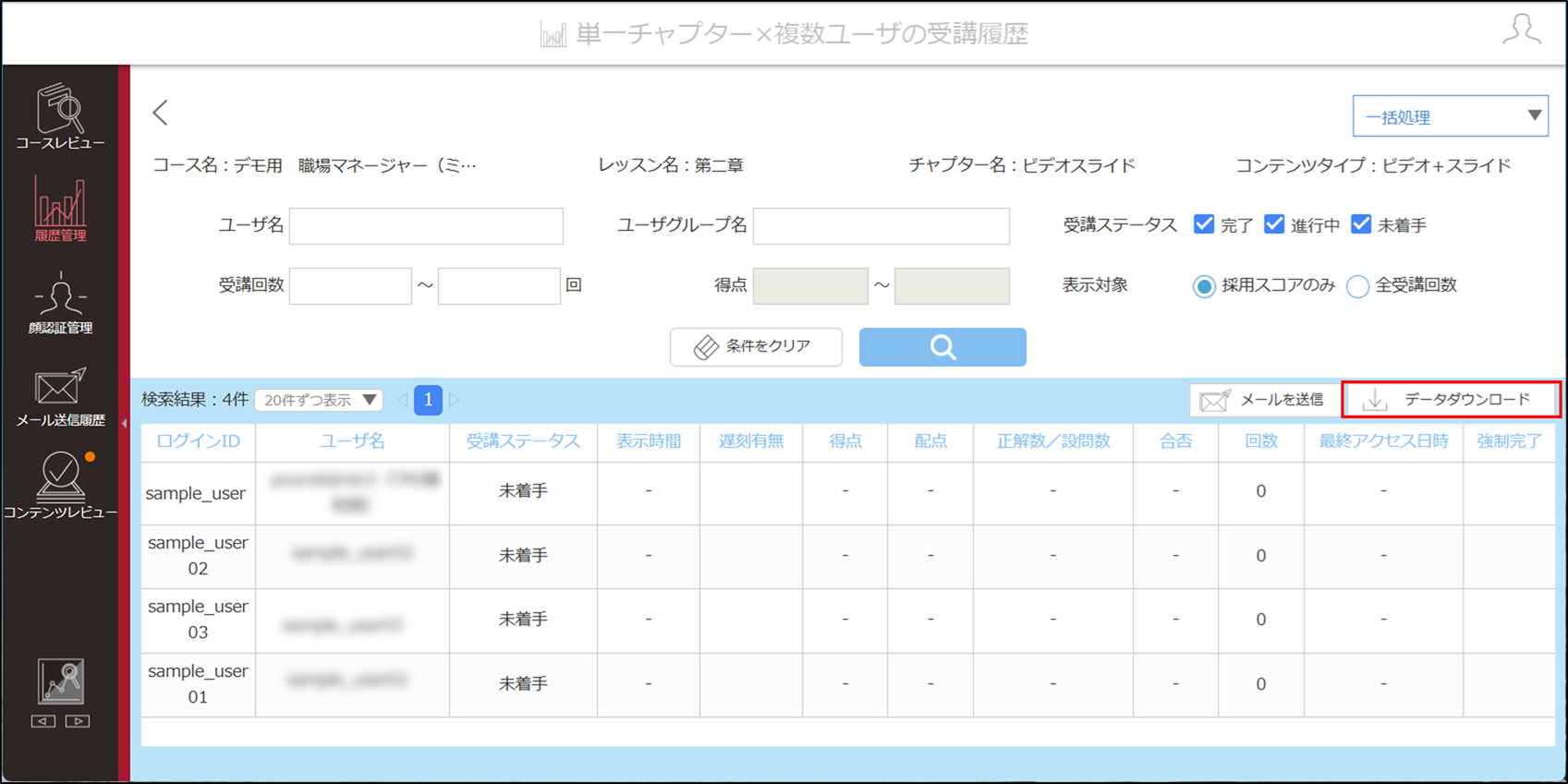Open the 一括処理 dropdown

[1450, 116]
